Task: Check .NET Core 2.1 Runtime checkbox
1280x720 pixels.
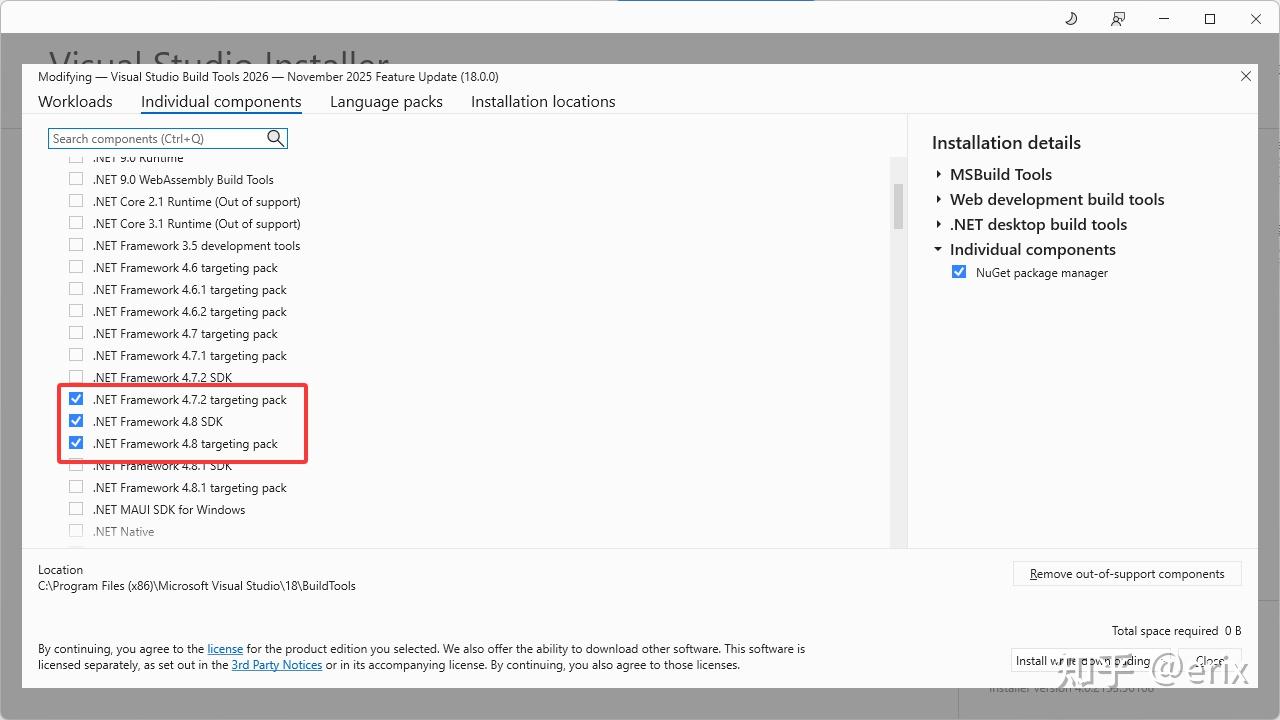Action: (x=76, y=201)
